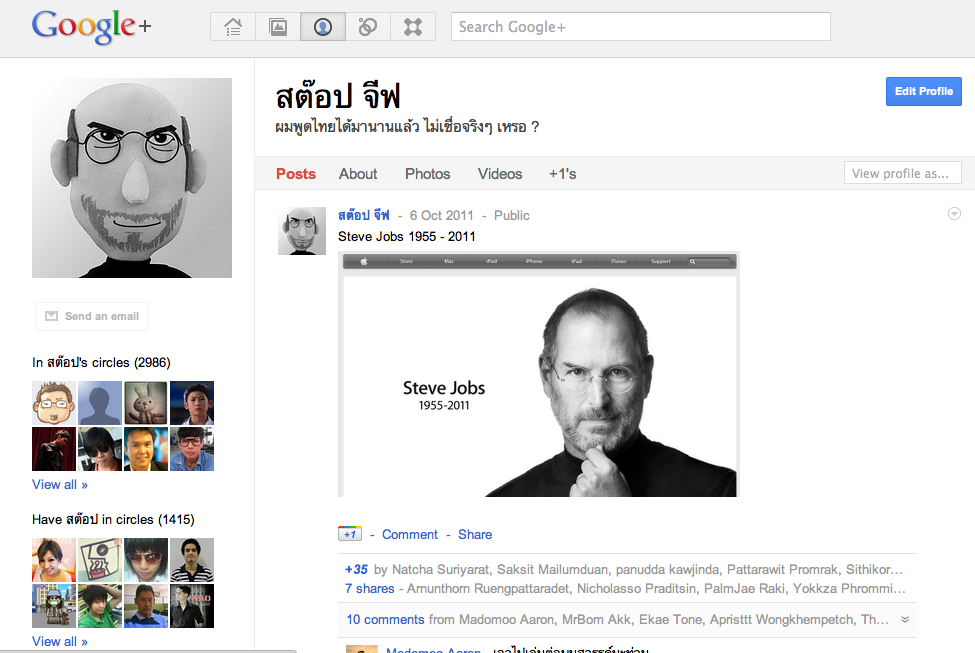Switch to the About tab
Image resolution: width=975 pixels, height=653 pixels.
point(358,174)
